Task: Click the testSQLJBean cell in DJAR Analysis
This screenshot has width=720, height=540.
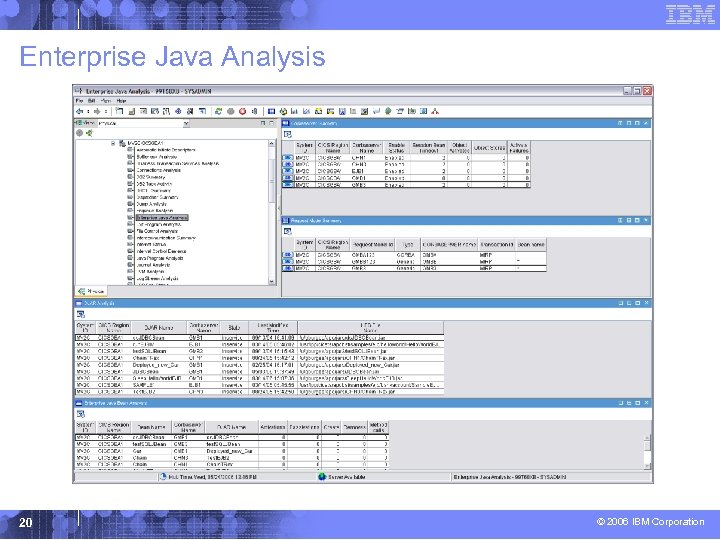Action: pyautogui.click(x=158, y=351)
